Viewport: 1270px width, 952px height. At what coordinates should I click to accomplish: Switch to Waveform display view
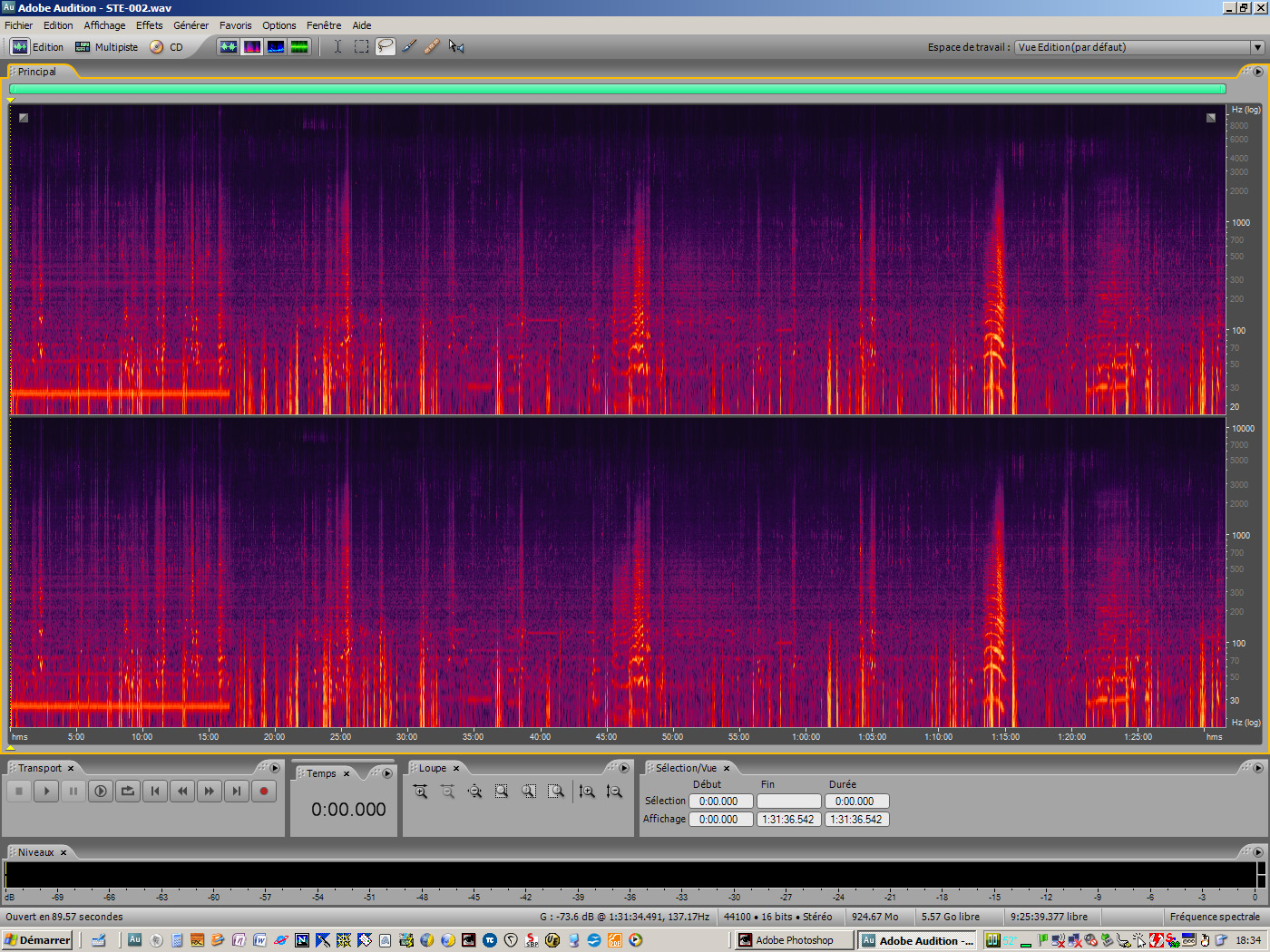(x=229, y=46)
